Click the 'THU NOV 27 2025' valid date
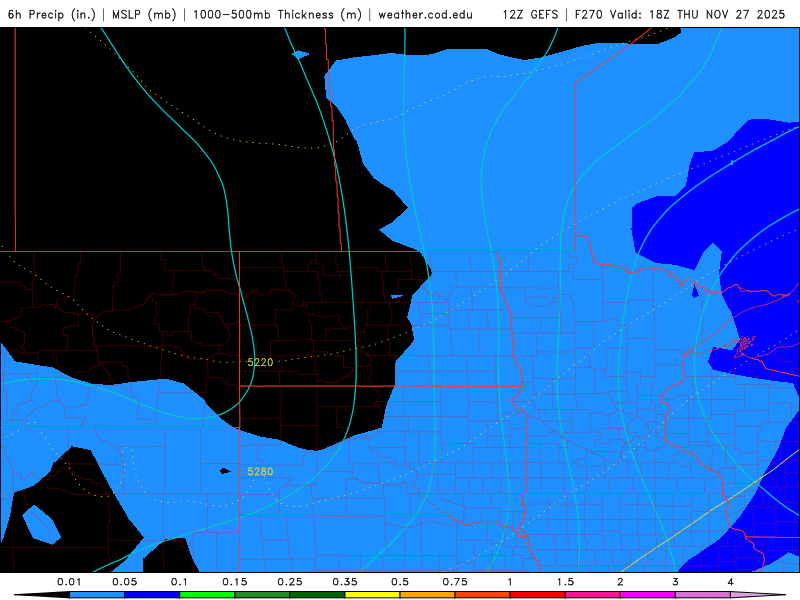800x600 pixels. coord(731,14)
